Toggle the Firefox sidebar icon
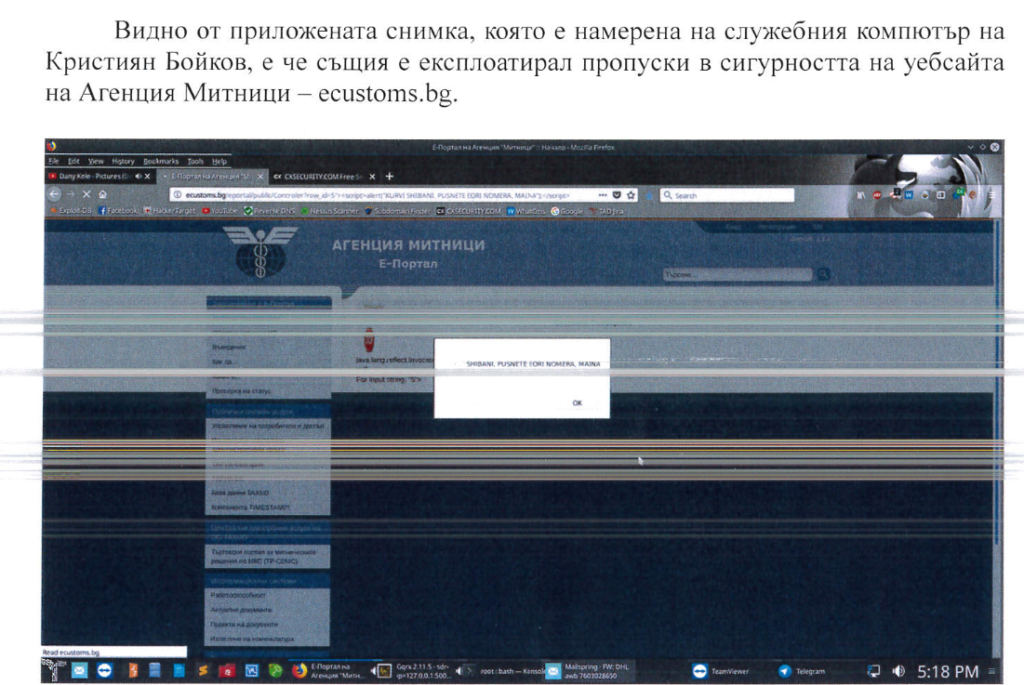This screenshot has height=685, width=1024. (940, 195)
